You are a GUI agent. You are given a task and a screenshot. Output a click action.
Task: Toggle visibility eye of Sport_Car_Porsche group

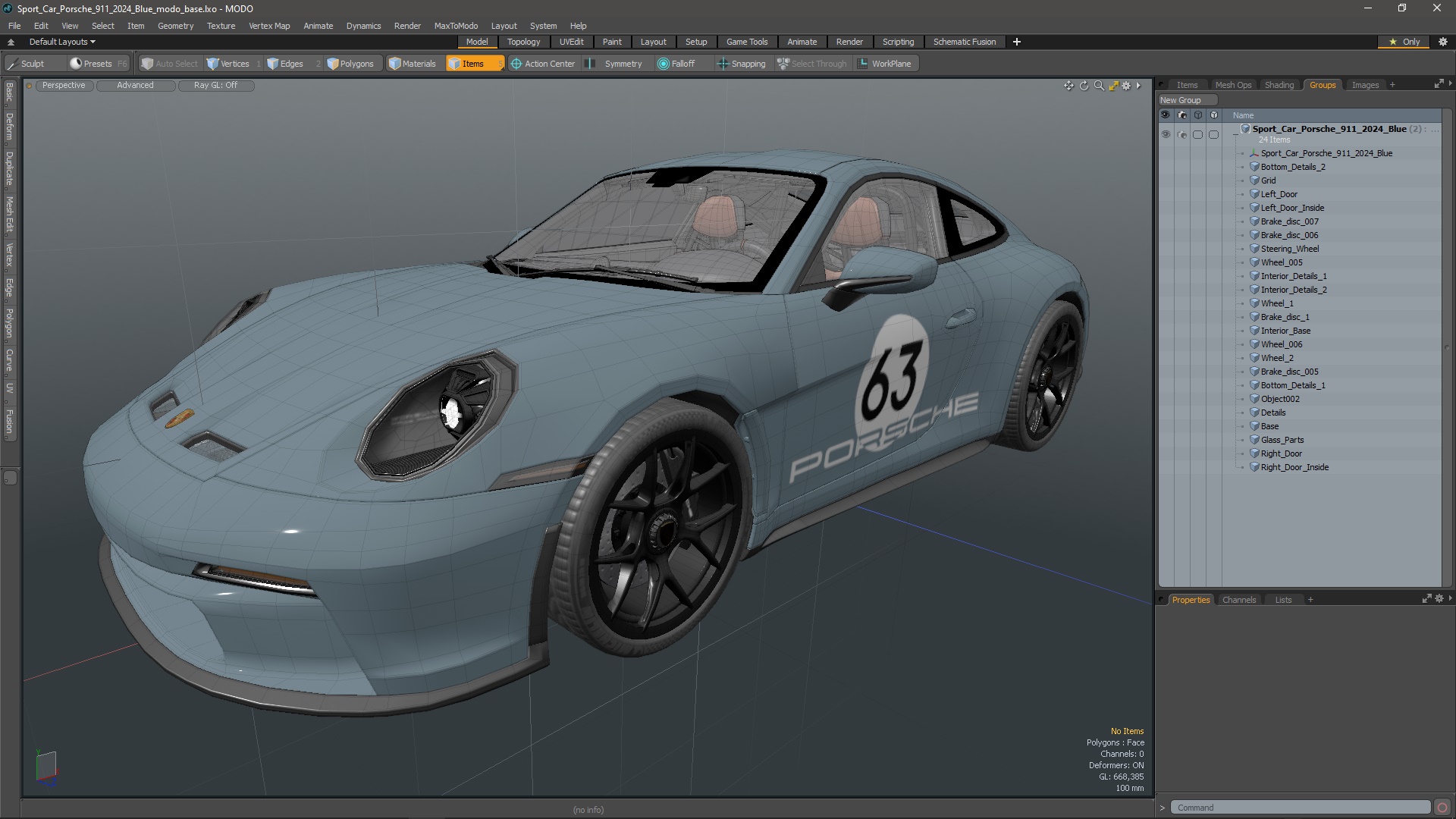pyautogui.click(x=1166, y=134)
